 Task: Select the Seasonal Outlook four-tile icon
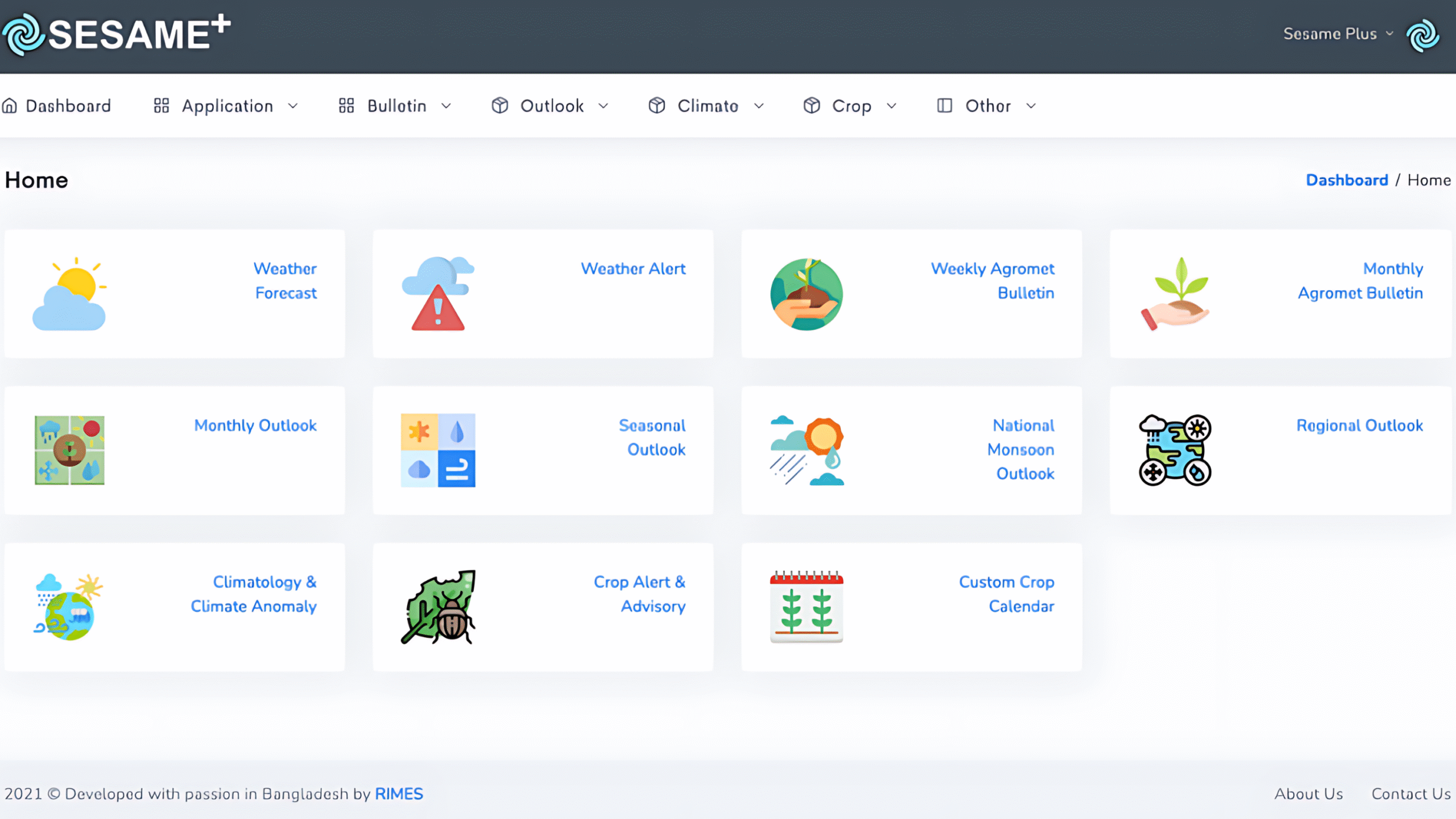tap(437, 450)
